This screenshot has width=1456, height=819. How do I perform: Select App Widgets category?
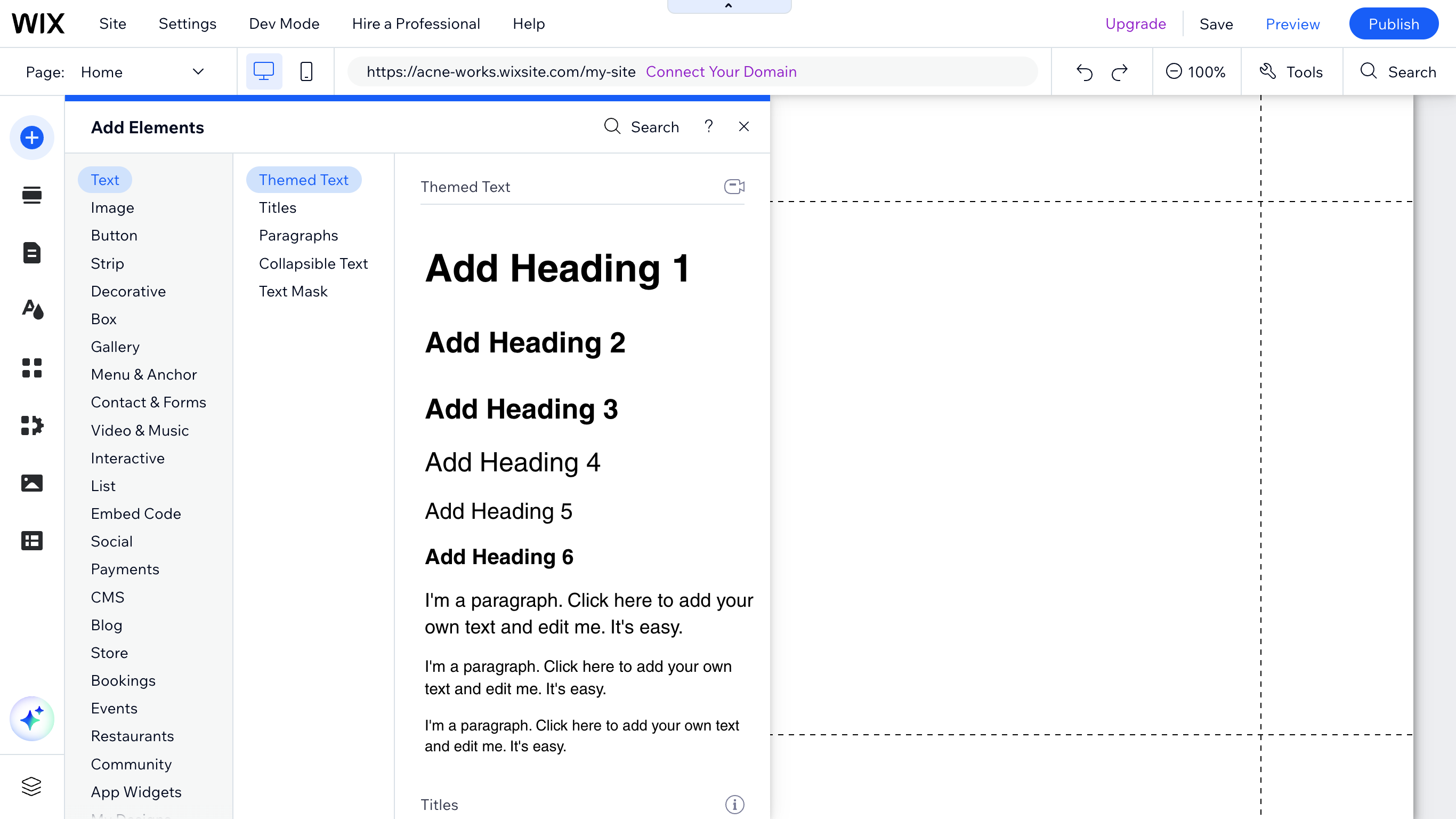point(136,792)
